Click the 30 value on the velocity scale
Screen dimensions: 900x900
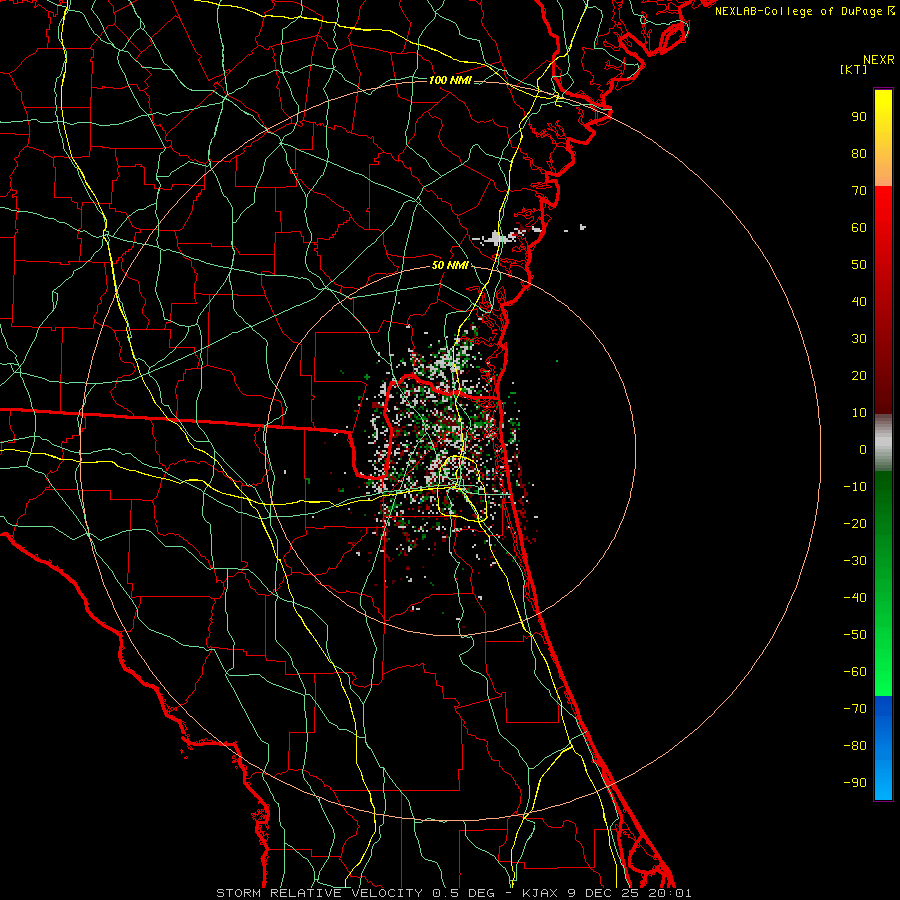coord(859,339)
